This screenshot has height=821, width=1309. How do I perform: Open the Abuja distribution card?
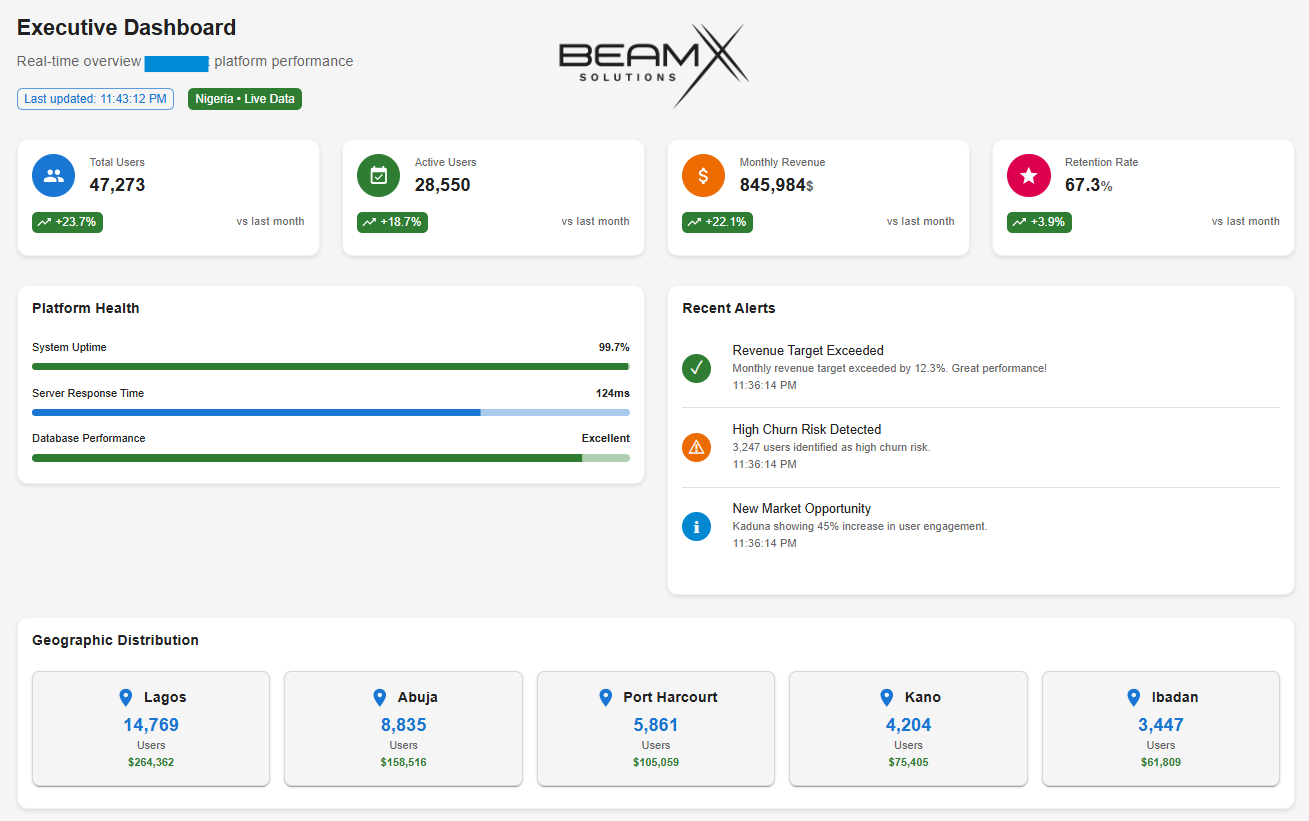click(403, 729)
